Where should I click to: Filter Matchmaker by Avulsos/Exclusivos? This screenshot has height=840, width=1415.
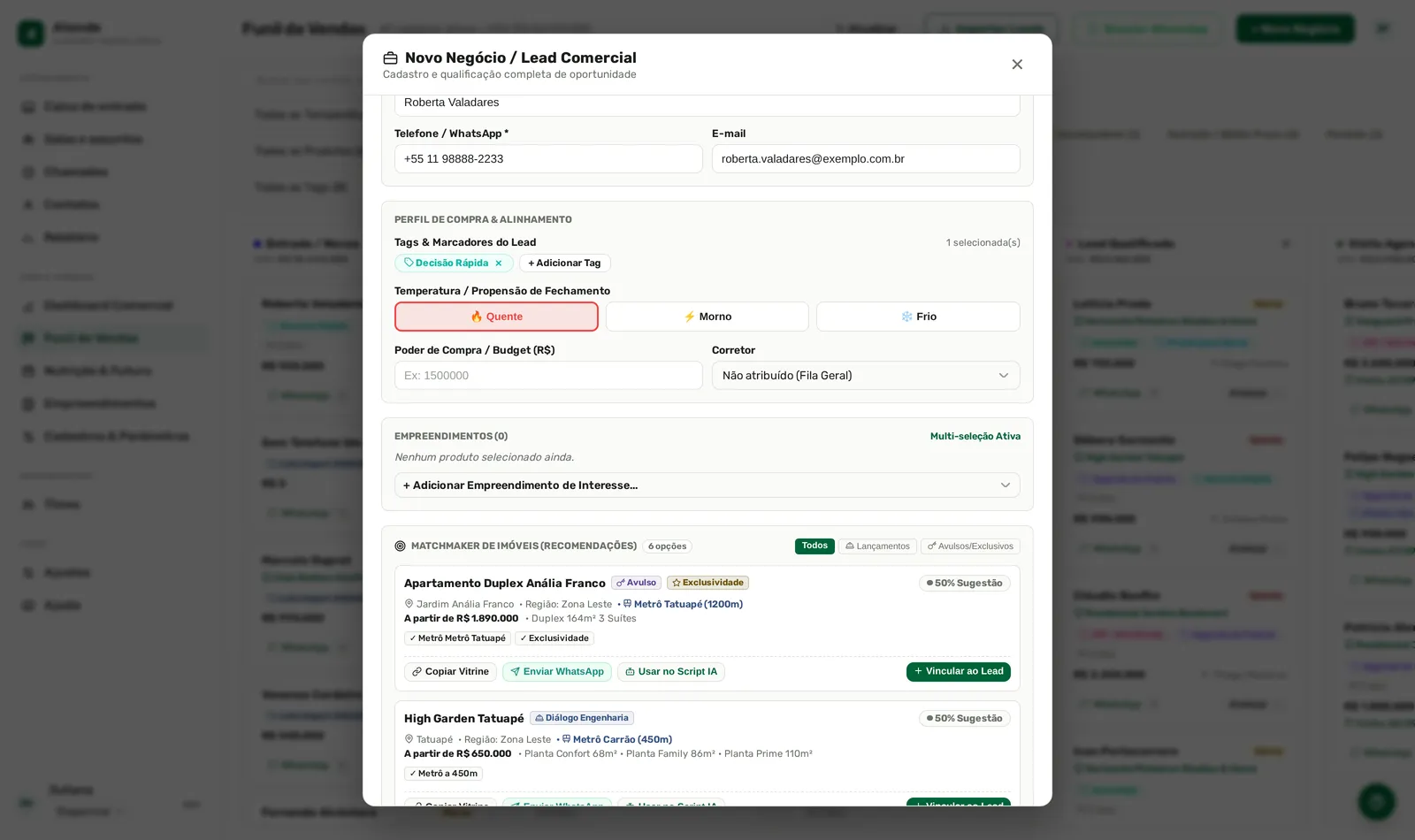coord(970,546)
